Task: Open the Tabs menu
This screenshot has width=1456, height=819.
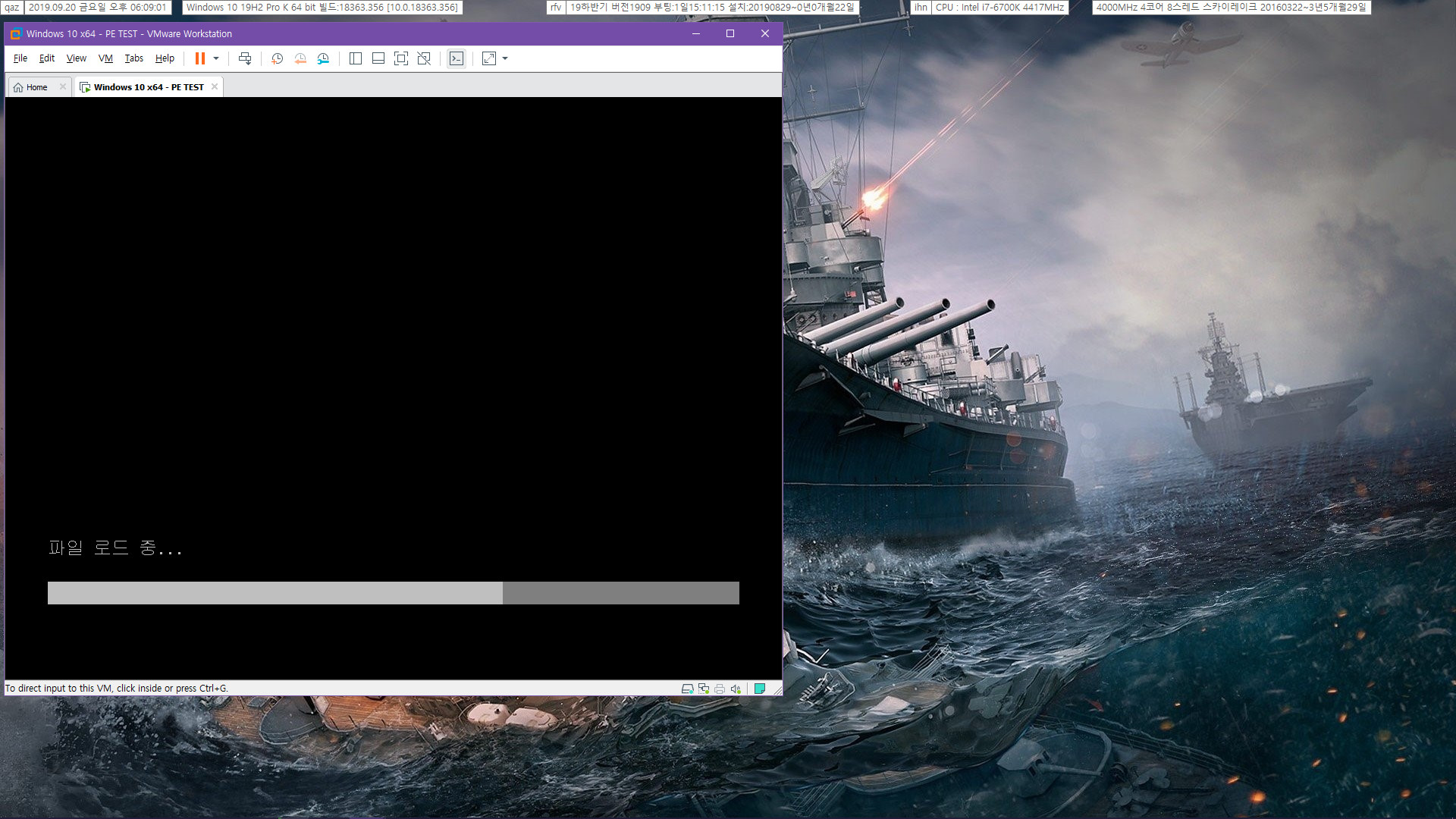Action: 134,58
